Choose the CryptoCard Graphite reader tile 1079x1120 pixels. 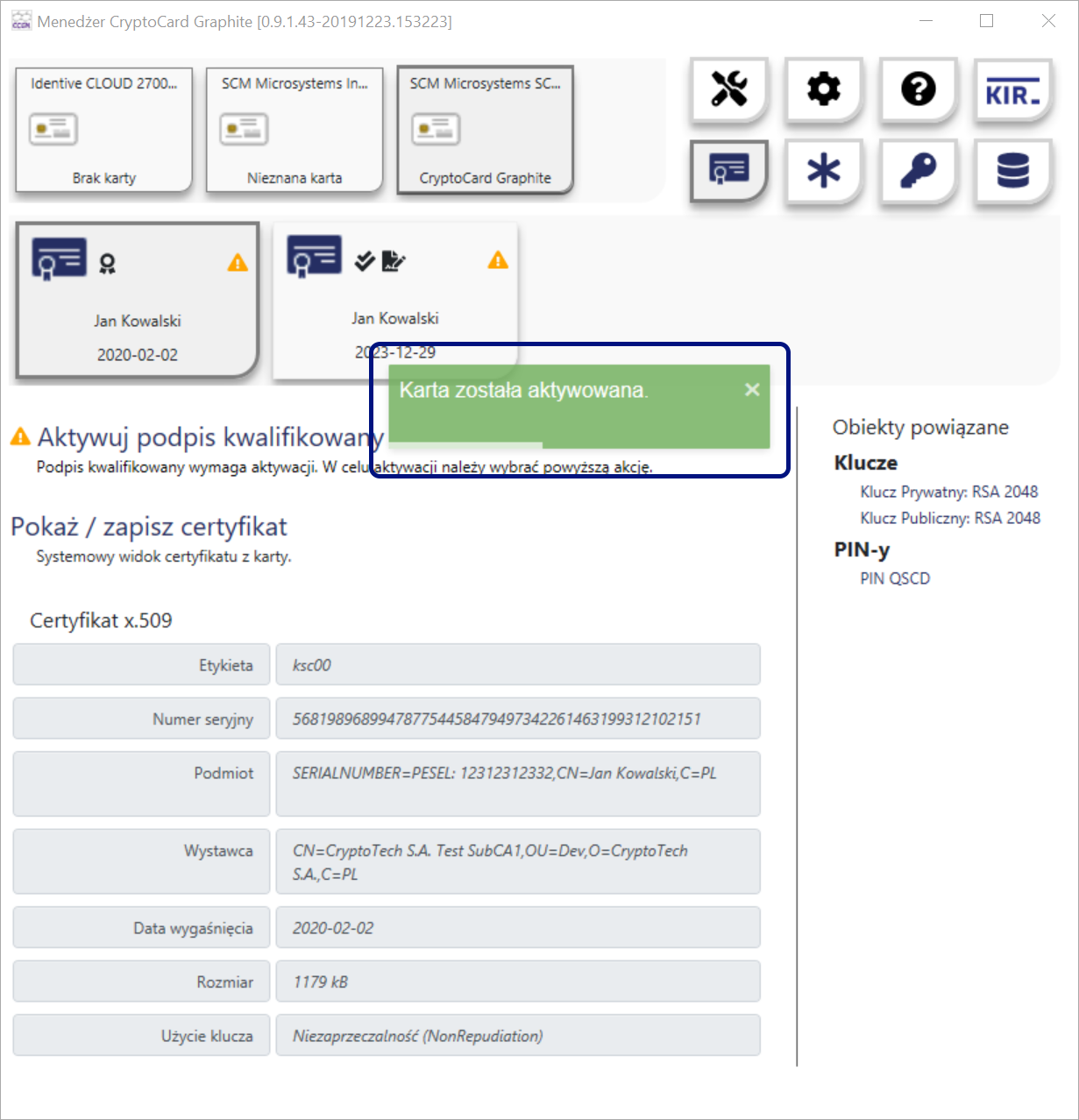pyautogui.click(x=485, y=130)
